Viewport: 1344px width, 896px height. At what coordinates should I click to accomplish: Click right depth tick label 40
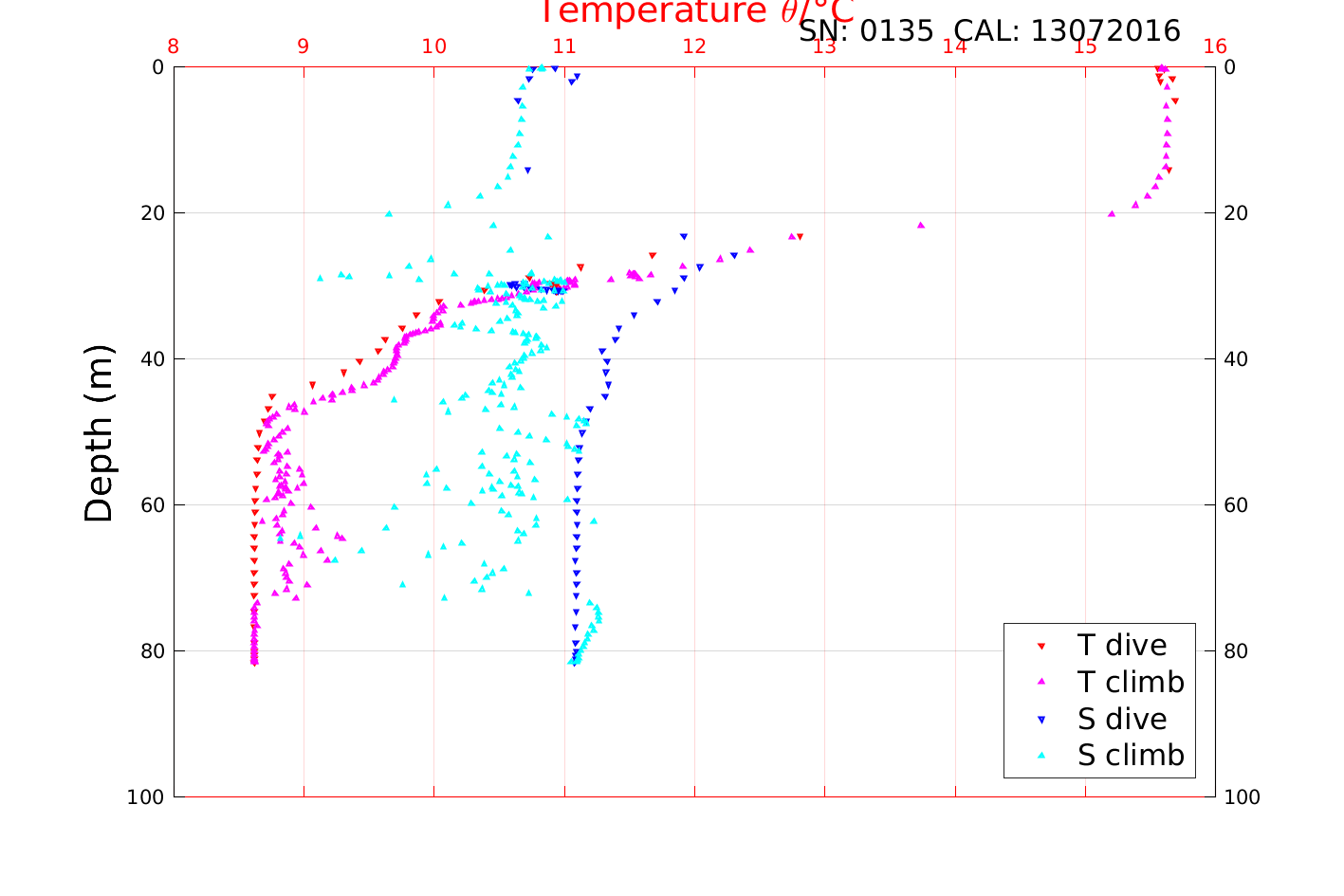coord(1236,359)
